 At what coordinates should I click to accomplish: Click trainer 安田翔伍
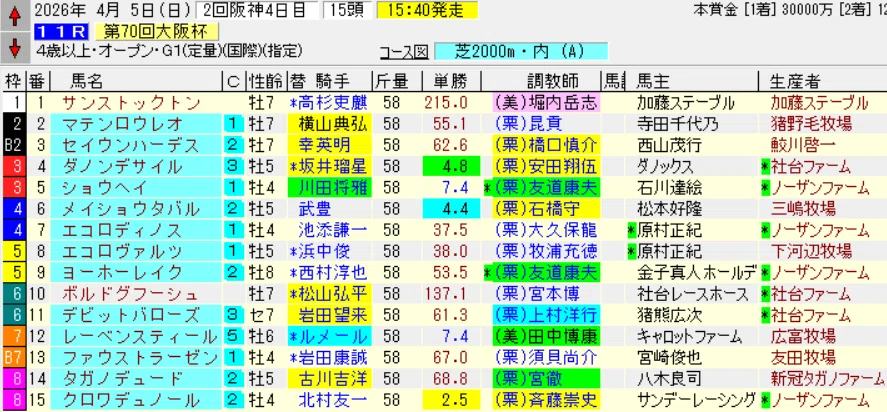tap(545, 167)
